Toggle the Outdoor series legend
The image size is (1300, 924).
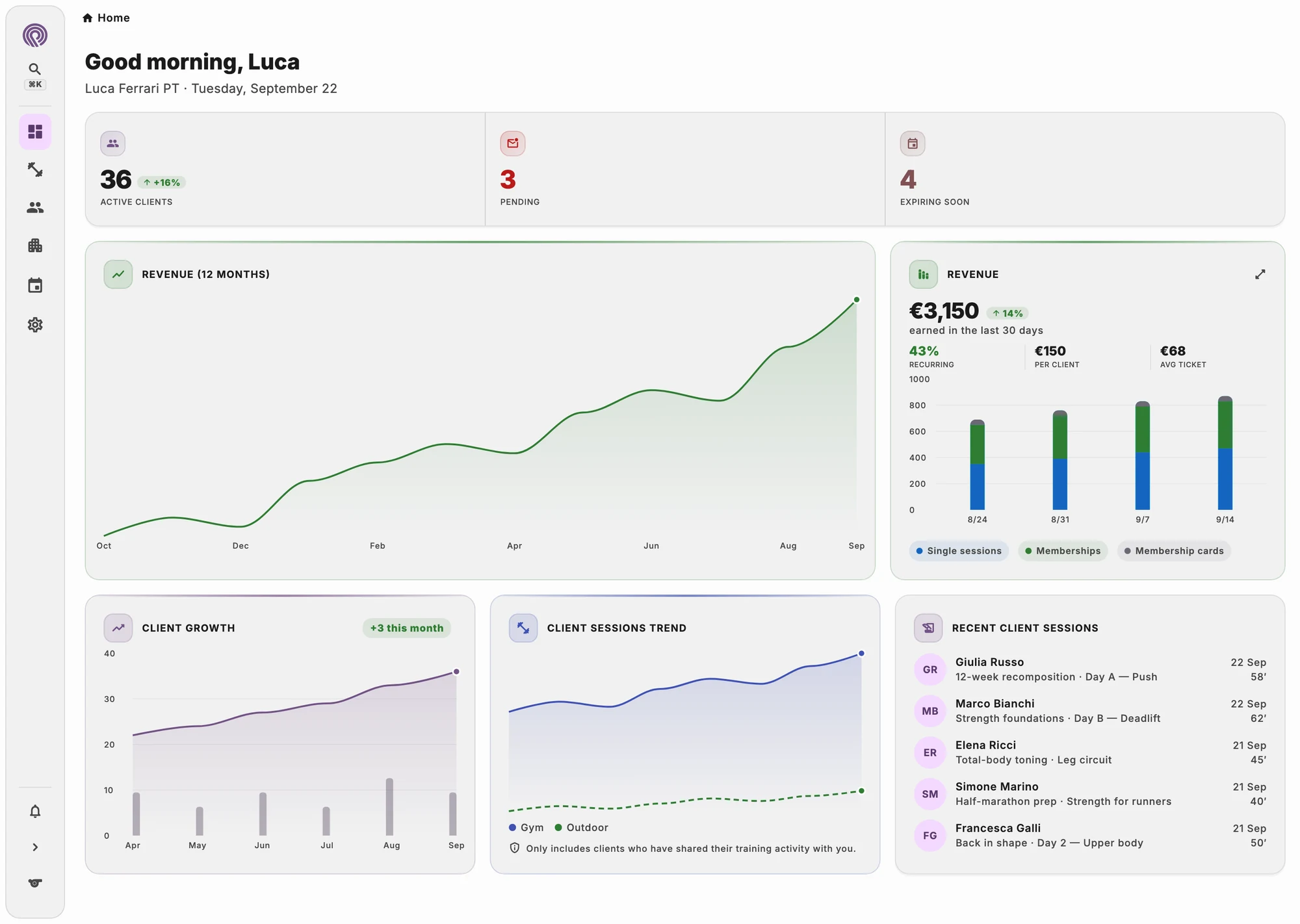[x=582, y=827]
